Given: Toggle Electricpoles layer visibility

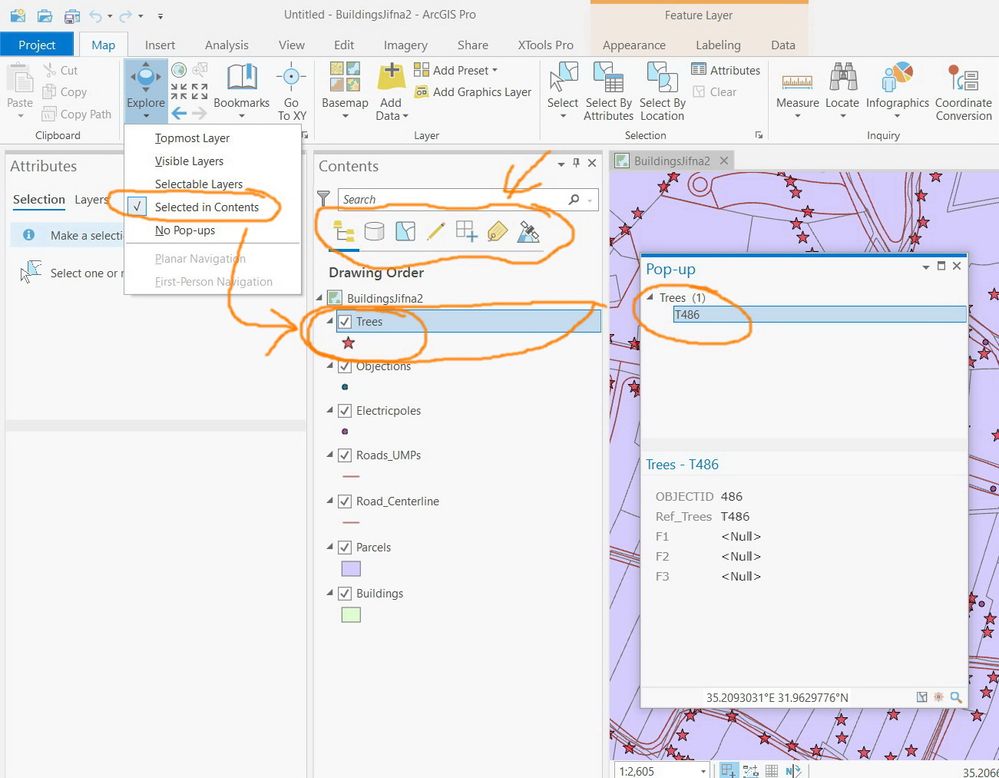Looking at the screenshot, I should tap(345, 411).
